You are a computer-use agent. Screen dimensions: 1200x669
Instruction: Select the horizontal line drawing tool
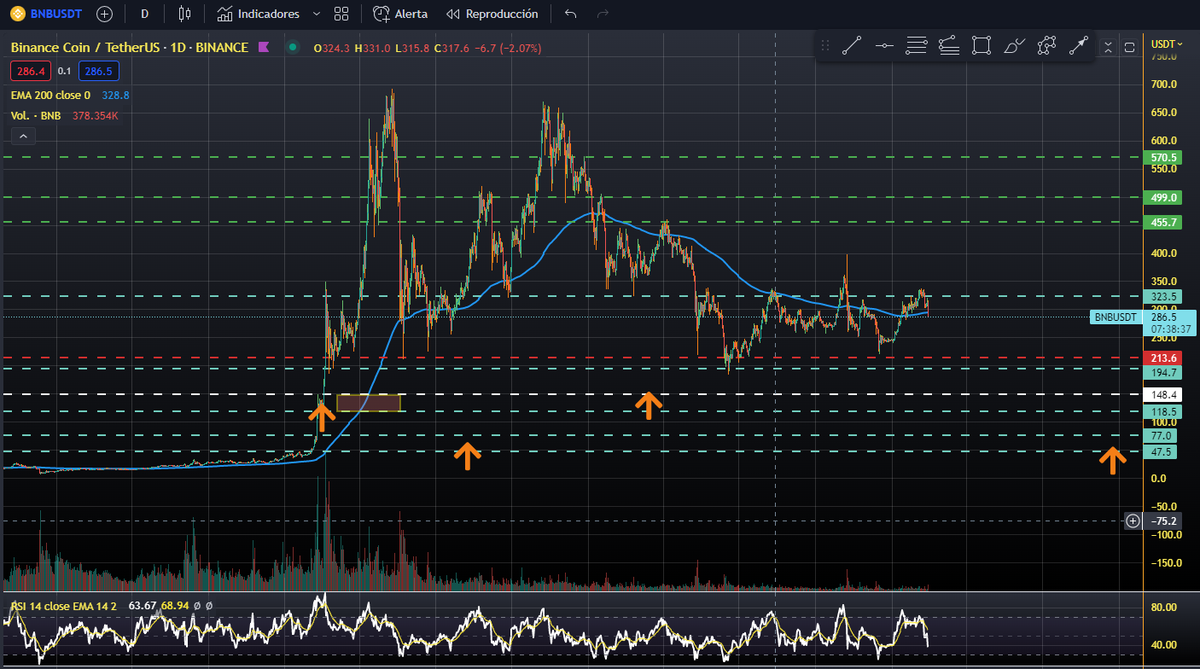[x=884, y=46]
